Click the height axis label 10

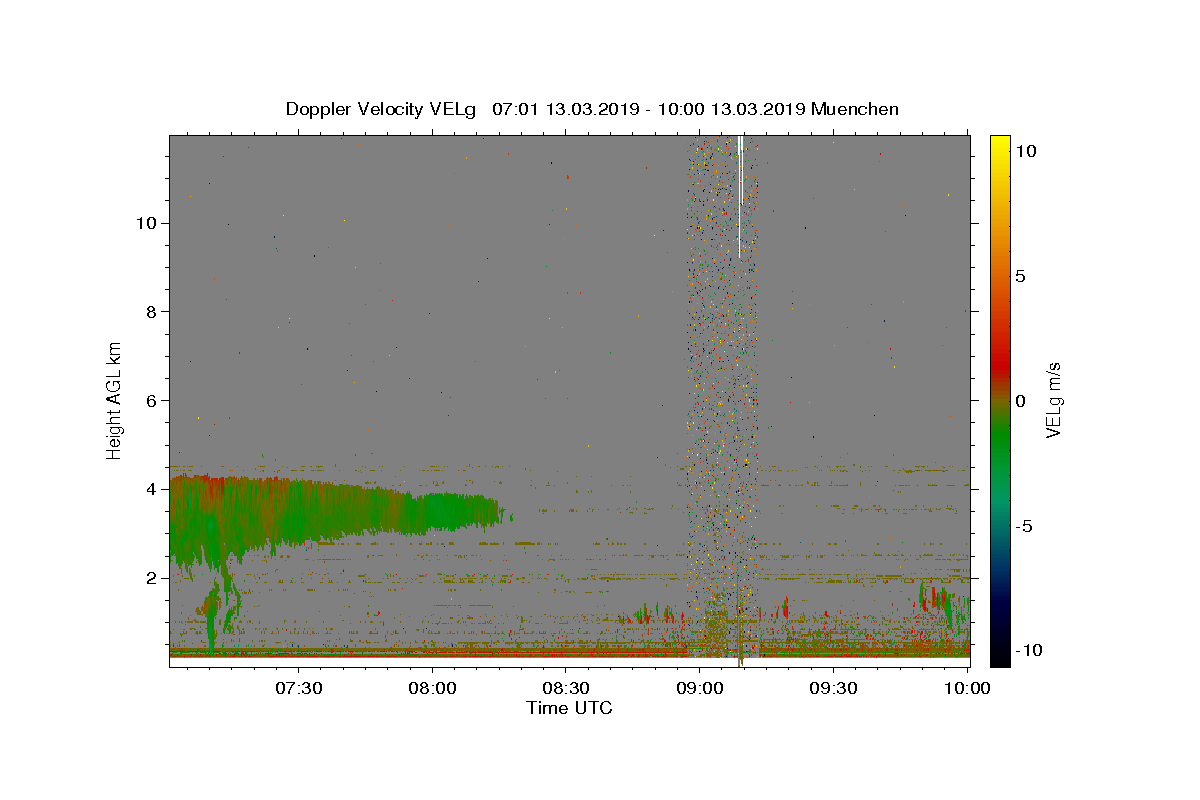[x=145, y=223]
